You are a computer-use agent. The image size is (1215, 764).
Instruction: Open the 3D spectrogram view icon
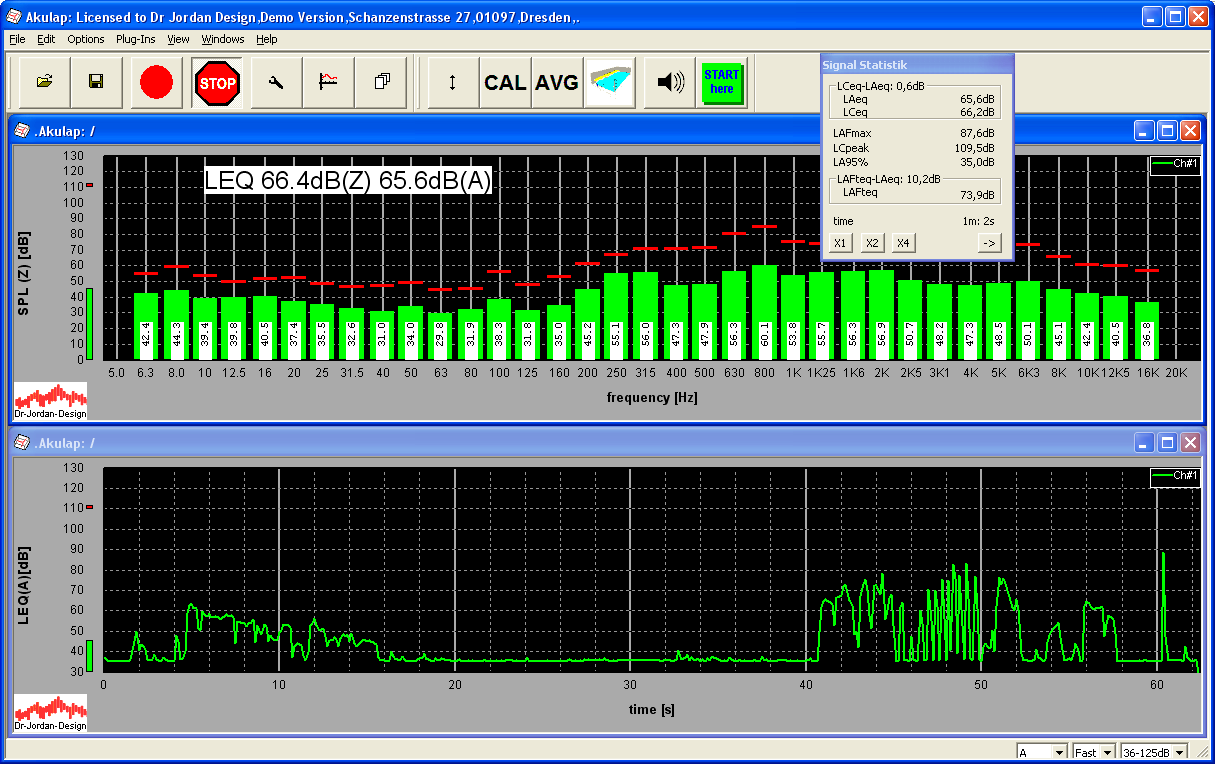pyautogui.click(x=610, y=82)
